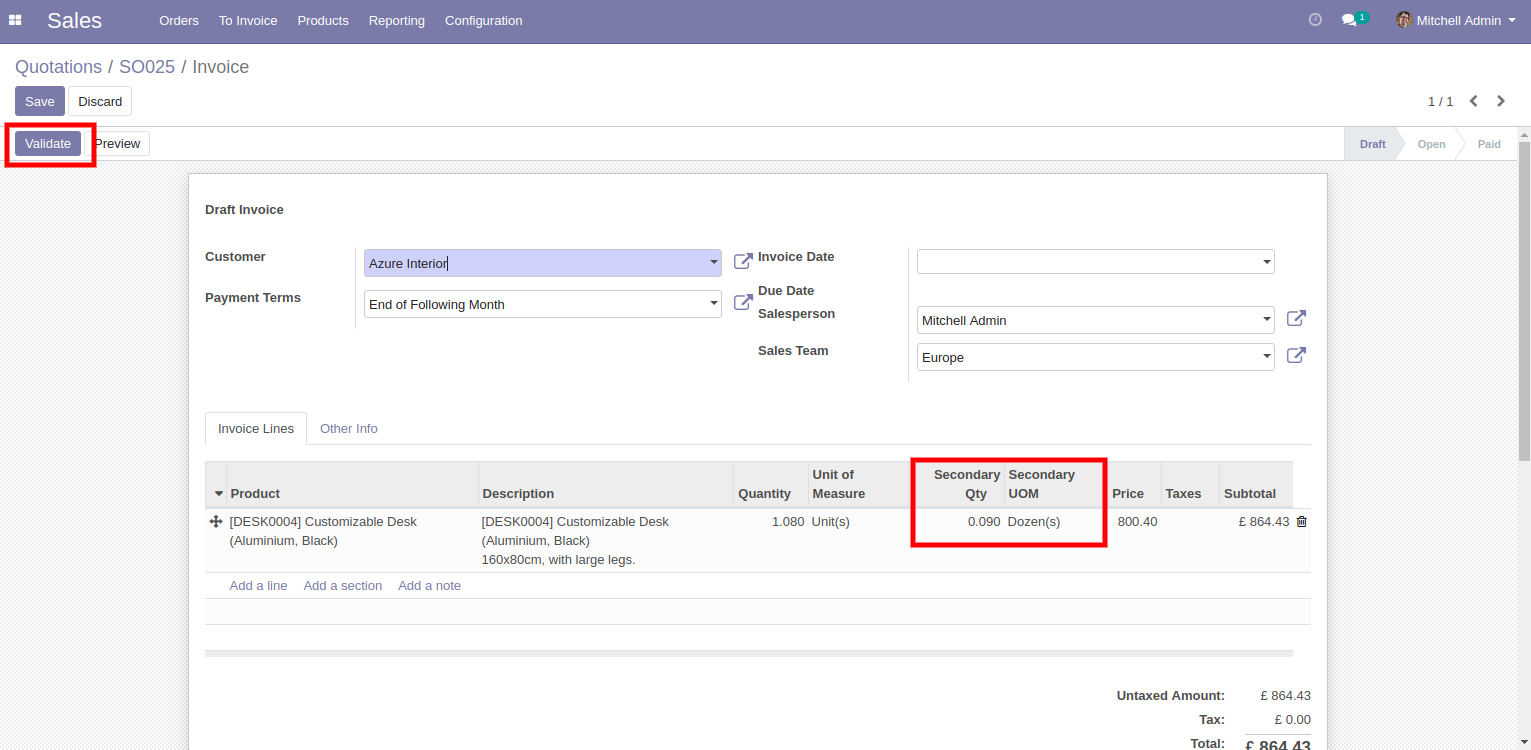Delete the Customizable Desk invoice line
1531x750 pixels.
tap(1301, 522)
